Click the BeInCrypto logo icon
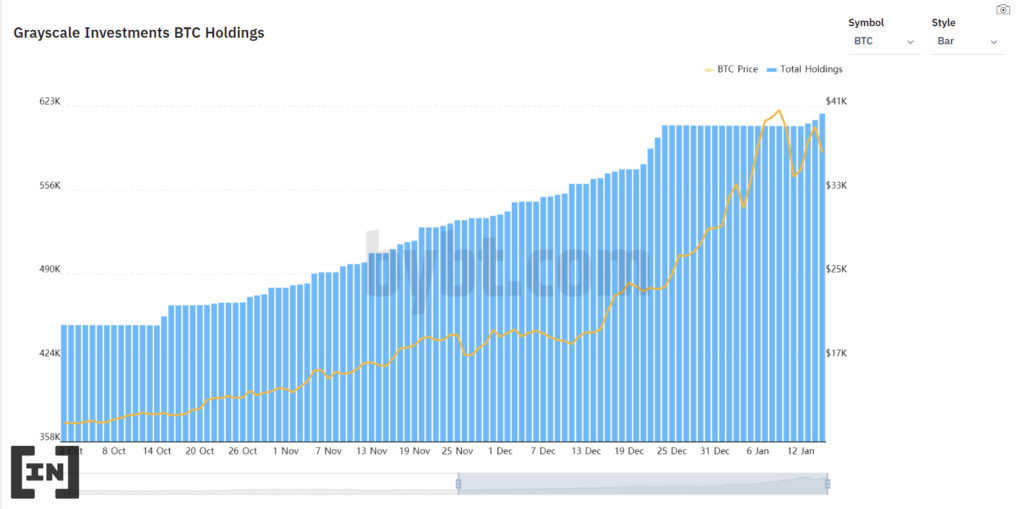 pyautogui.click(x=46, y=472)
